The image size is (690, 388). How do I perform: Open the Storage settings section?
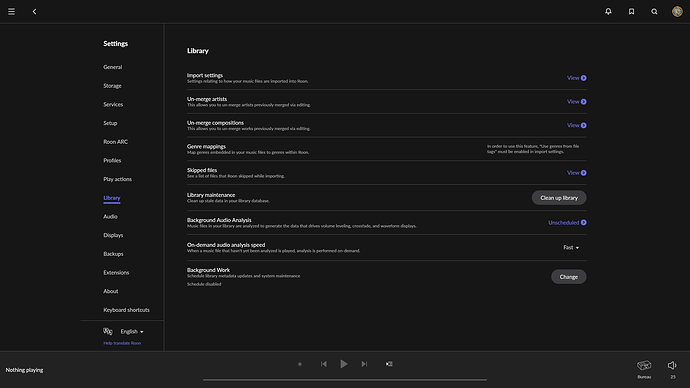112,86
